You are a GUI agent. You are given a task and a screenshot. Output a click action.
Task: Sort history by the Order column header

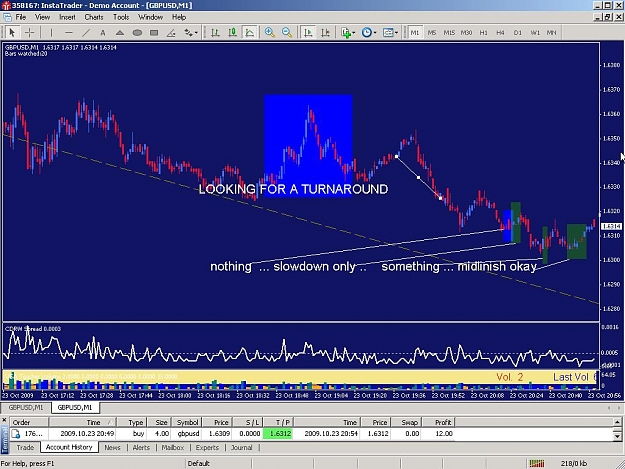point(29,422)
